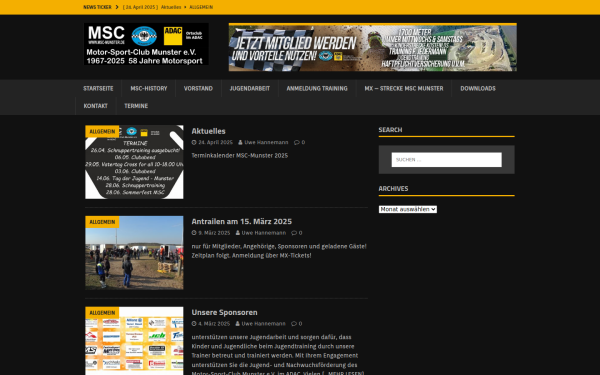The height and width of the screenshot is (375, 600).
Task: Click the sponsors logos thumbnail
Action: pyautogui.click(x=134, y=341)
